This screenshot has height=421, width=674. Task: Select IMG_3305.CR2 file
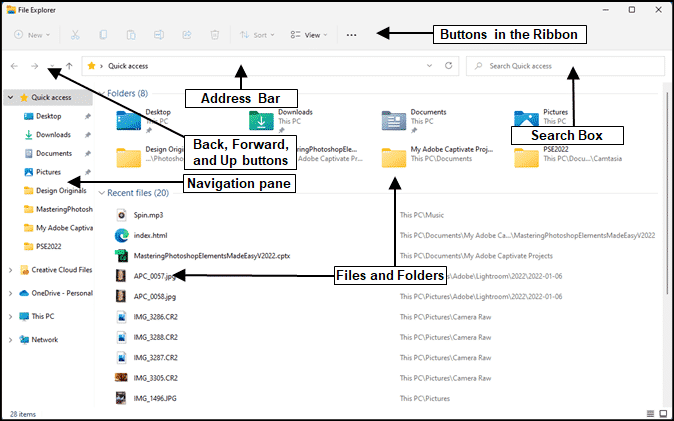[156, 378]
